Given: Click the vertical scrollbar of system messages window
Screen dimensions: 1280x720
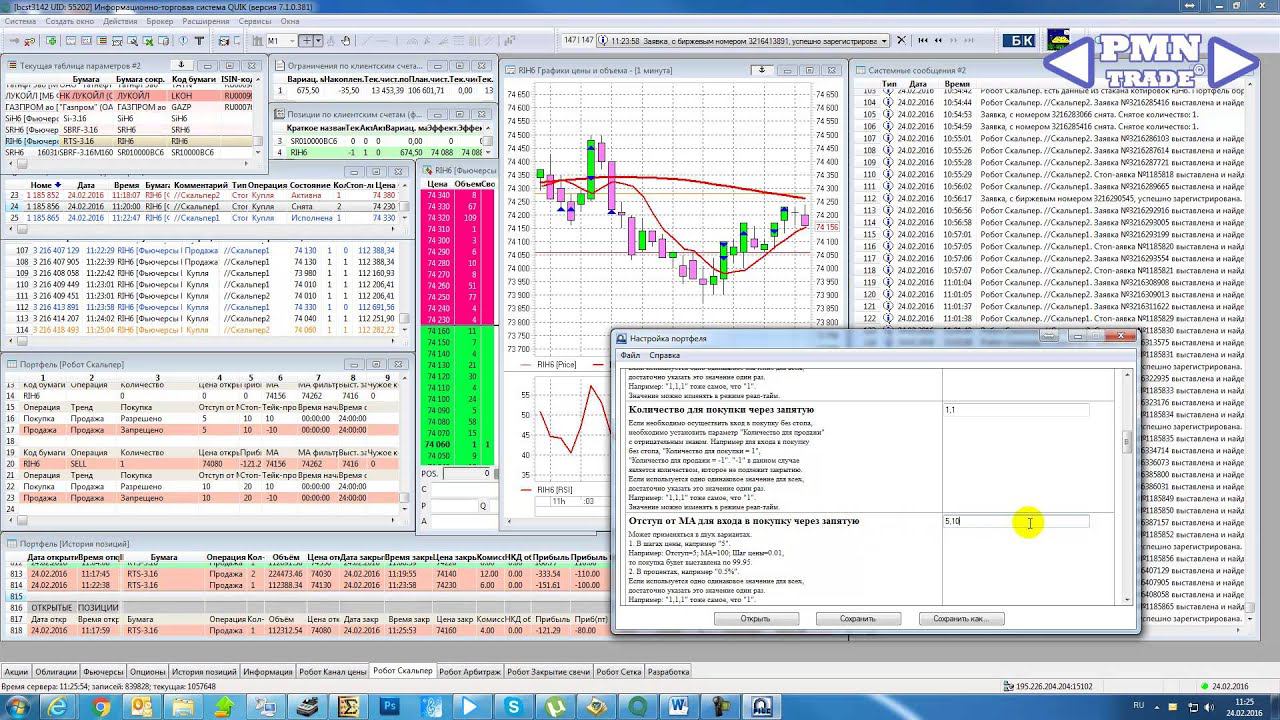Looking at the screenshot, I should point(1249,345).
